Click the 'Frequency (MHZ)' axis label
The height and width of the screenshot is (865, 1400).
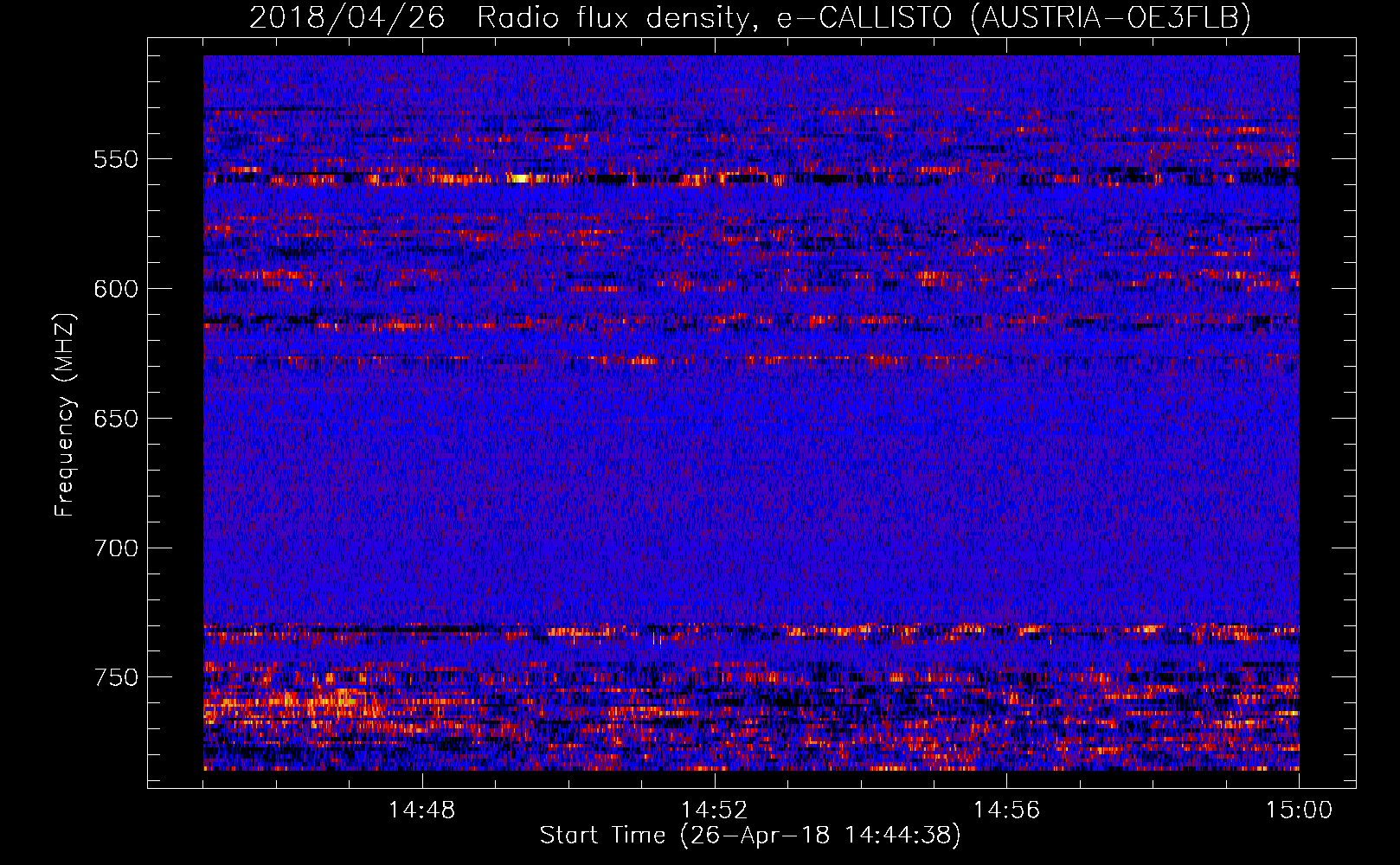click(x=65, y=415)
